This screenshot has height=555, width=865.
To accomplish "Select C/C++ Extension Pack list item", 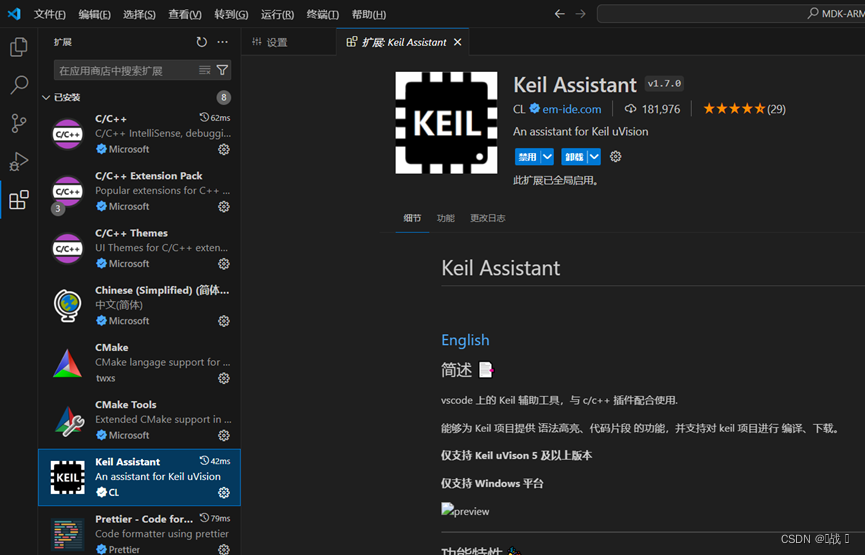I will point(140,191).
